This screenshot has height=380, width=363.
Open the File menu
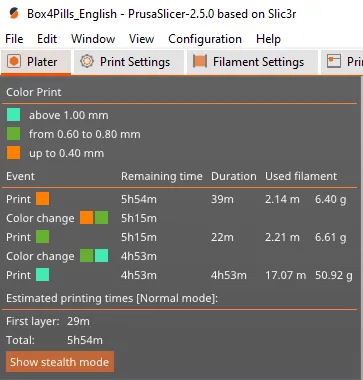coord(14,39)
